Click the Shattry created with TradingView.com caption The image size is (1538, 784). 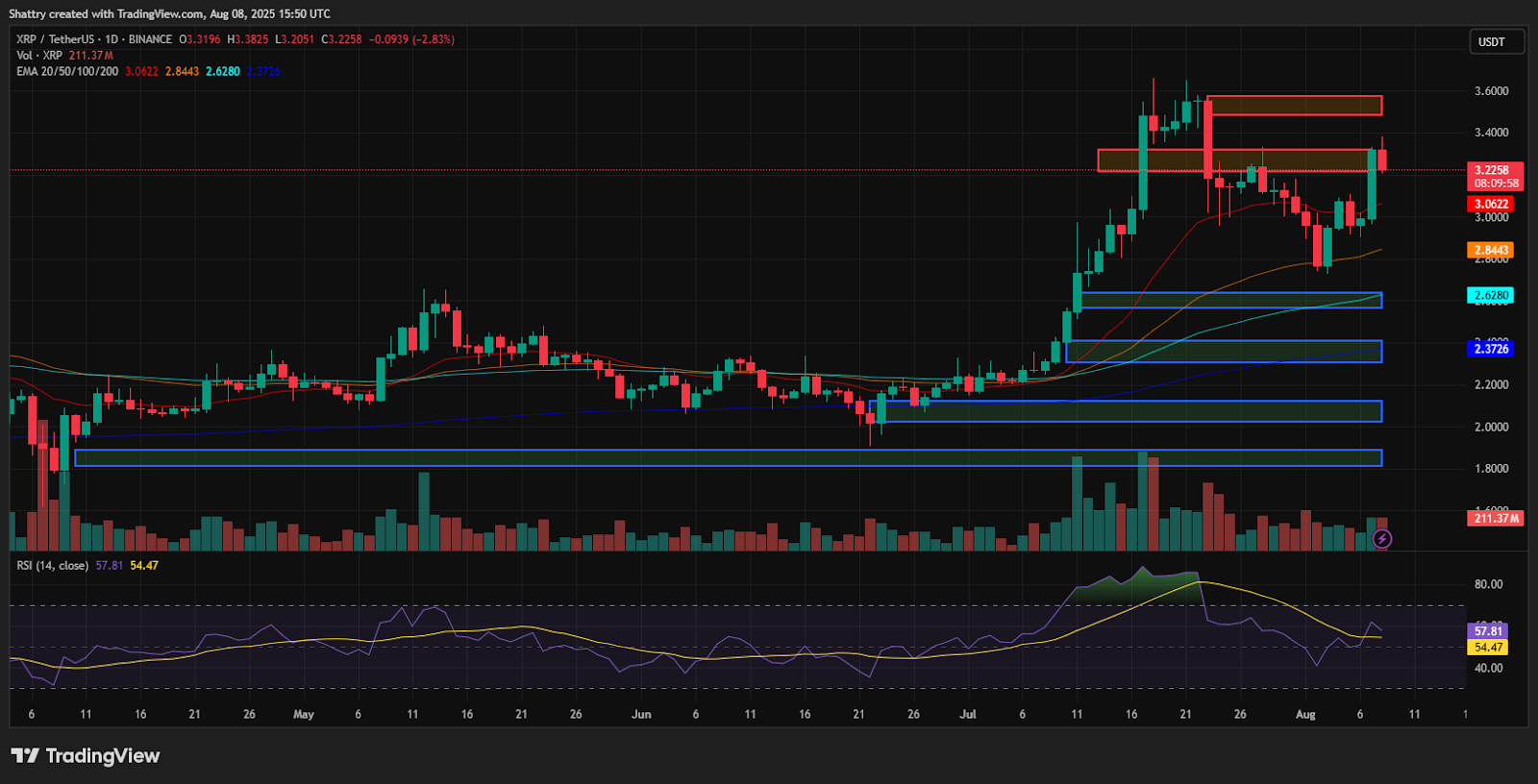[x=169, y=13]
